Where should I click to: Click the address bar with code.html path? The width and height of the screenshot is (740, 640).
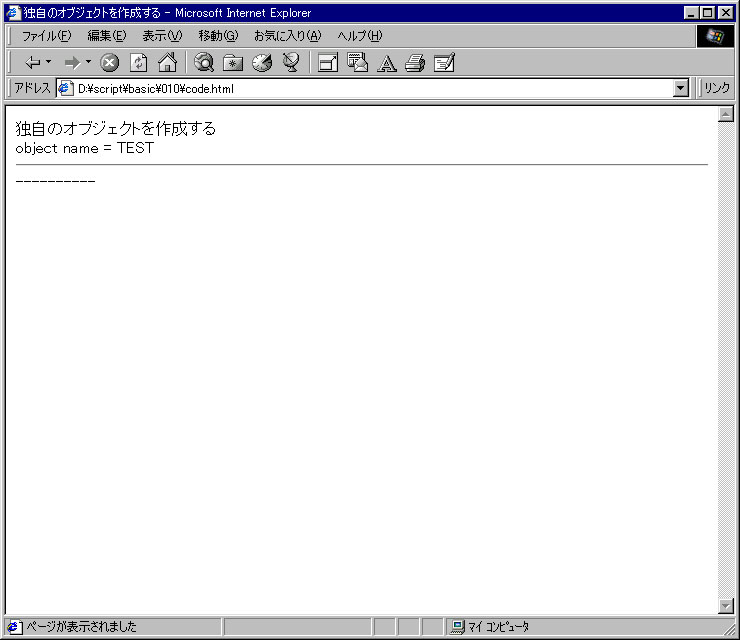pos(373,89)
